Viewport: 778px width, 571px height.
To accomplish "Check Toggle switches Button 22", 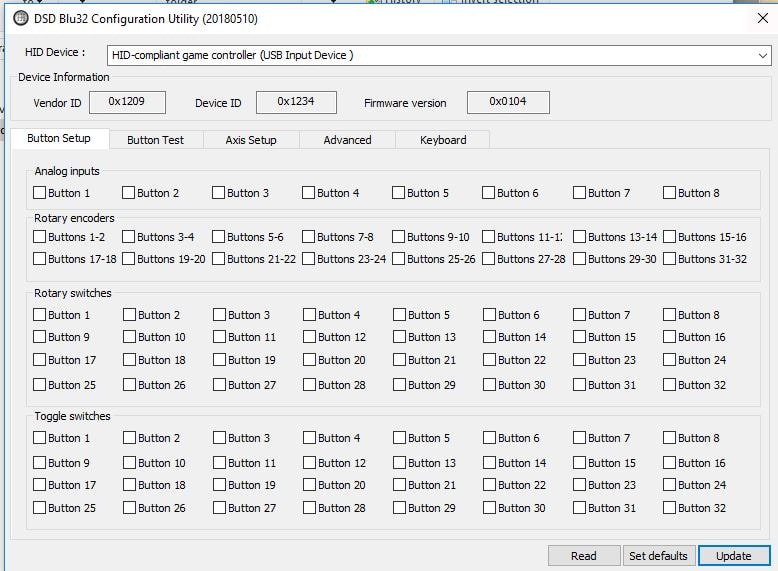I will click(490, 485).
